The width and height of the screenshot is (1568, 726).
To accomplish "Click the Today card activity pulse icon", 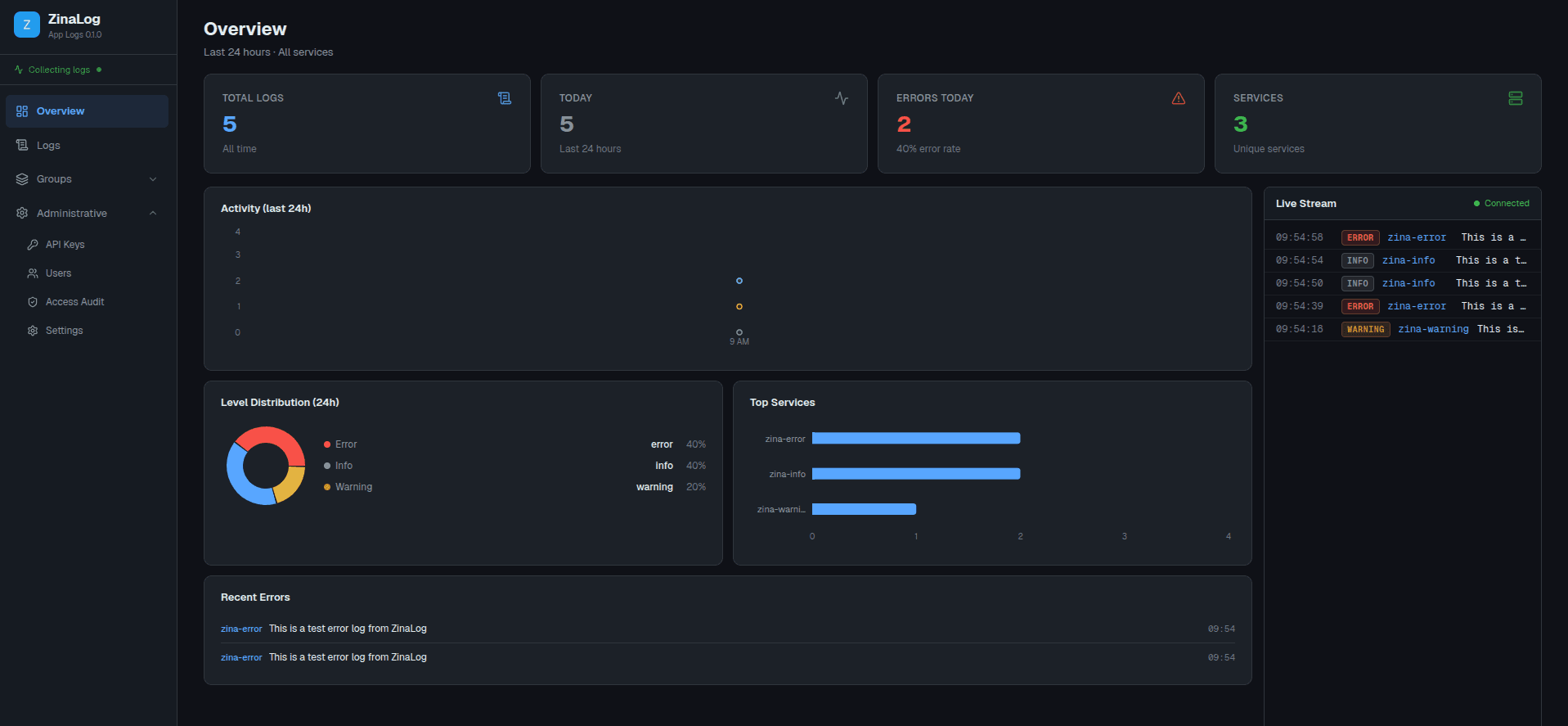I will [842, 98].
